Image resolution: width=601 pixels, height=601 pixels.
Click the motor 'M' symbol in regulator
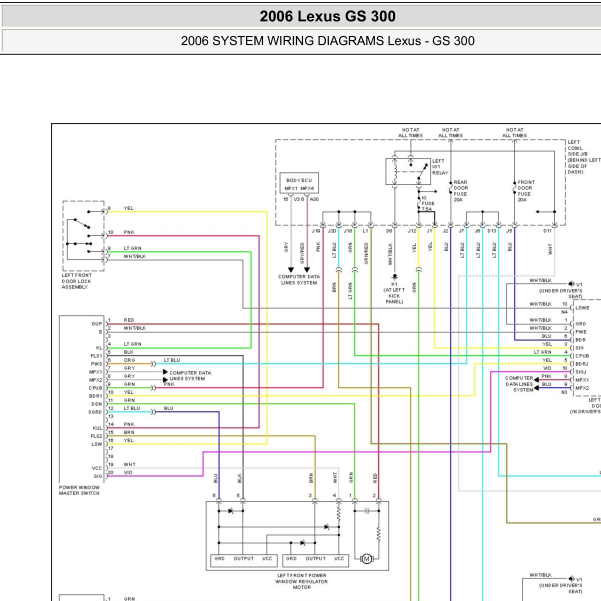pos(366,559)
